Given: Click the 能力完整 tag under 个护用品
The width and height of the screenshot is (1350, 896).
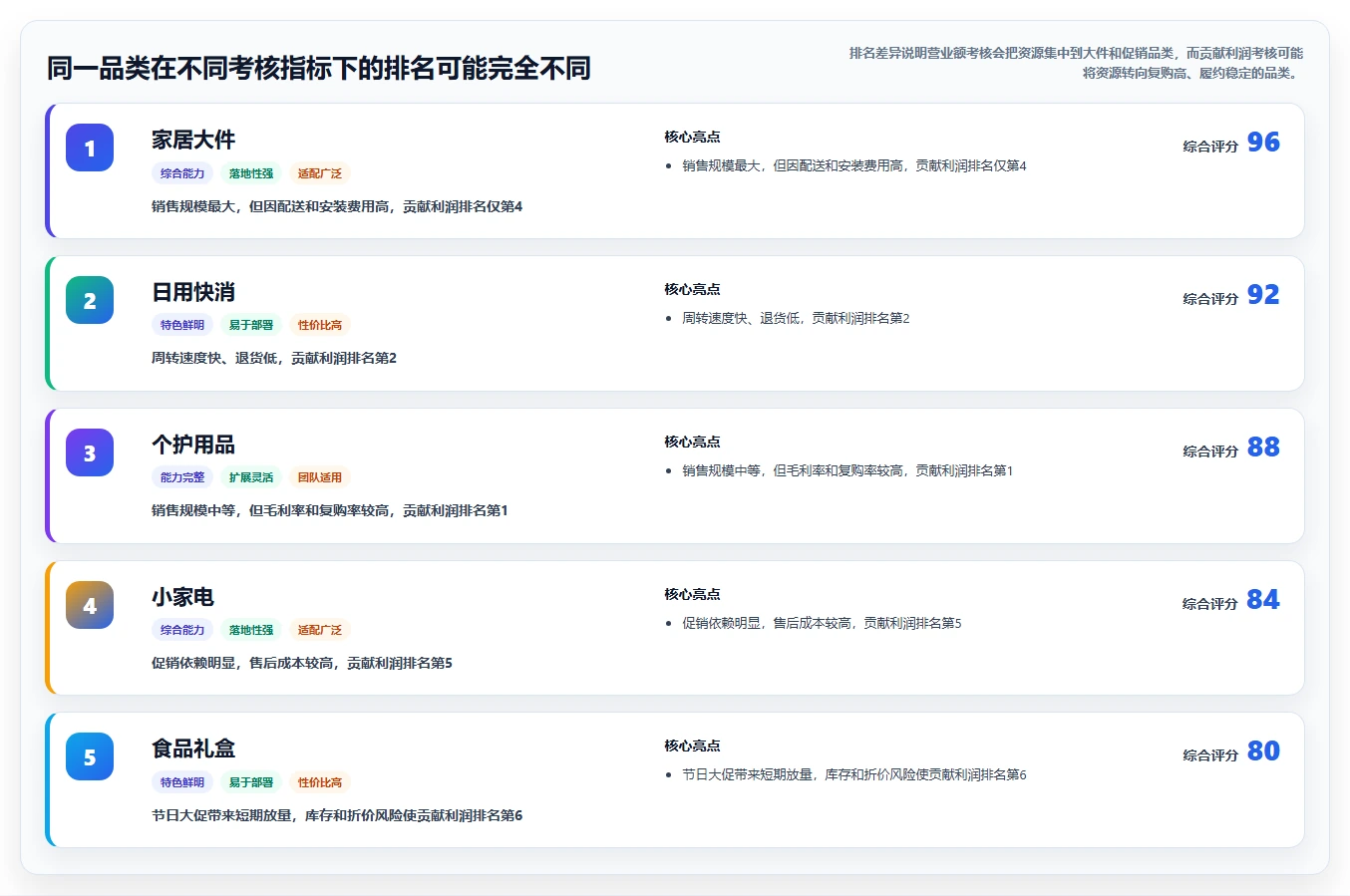Looking at the screenshot, I should point(182,477).
